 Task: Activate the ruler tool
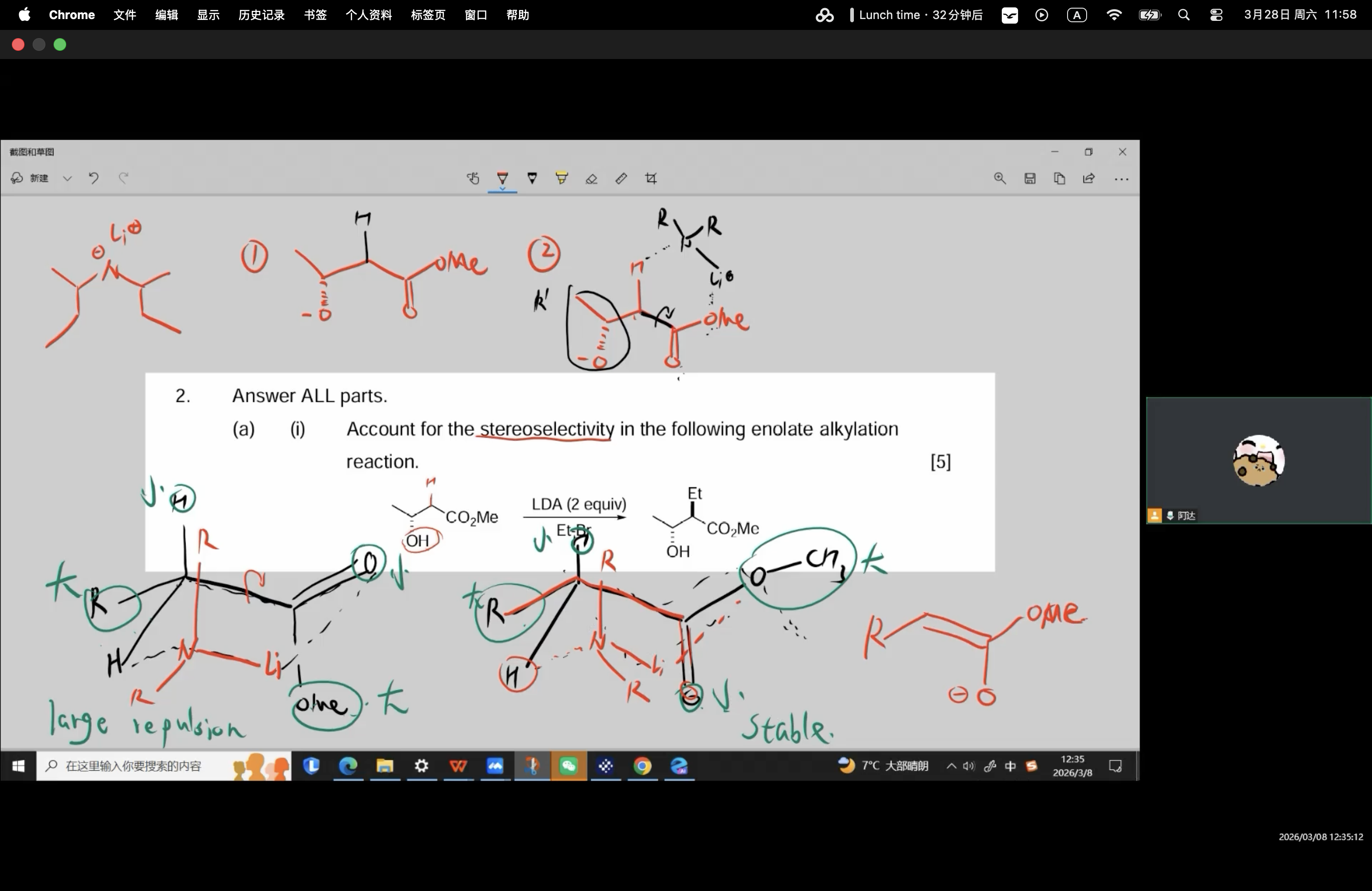(x=621, y=178)
